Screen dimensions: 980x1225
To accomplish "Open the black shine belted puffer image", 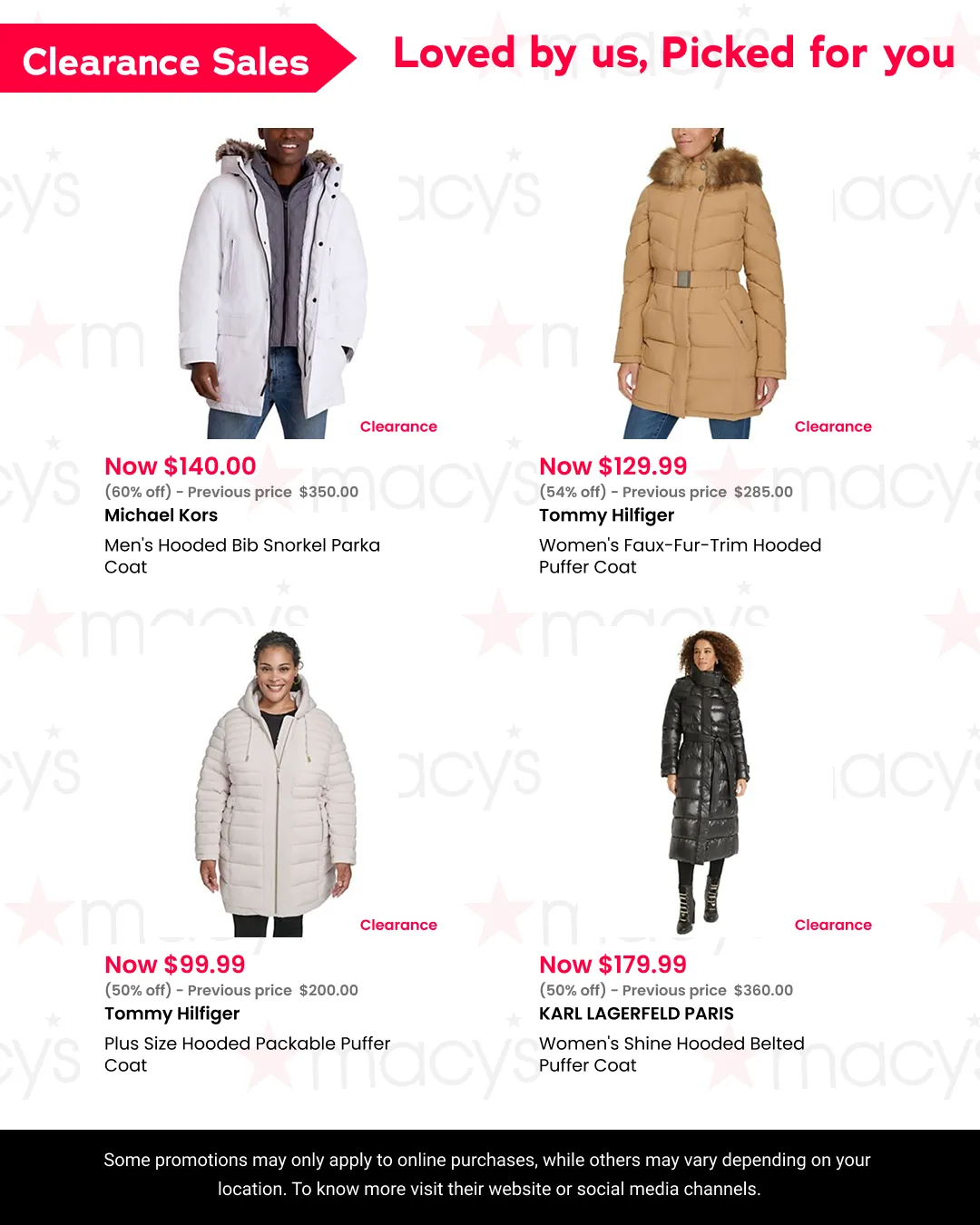I will 704,783.
